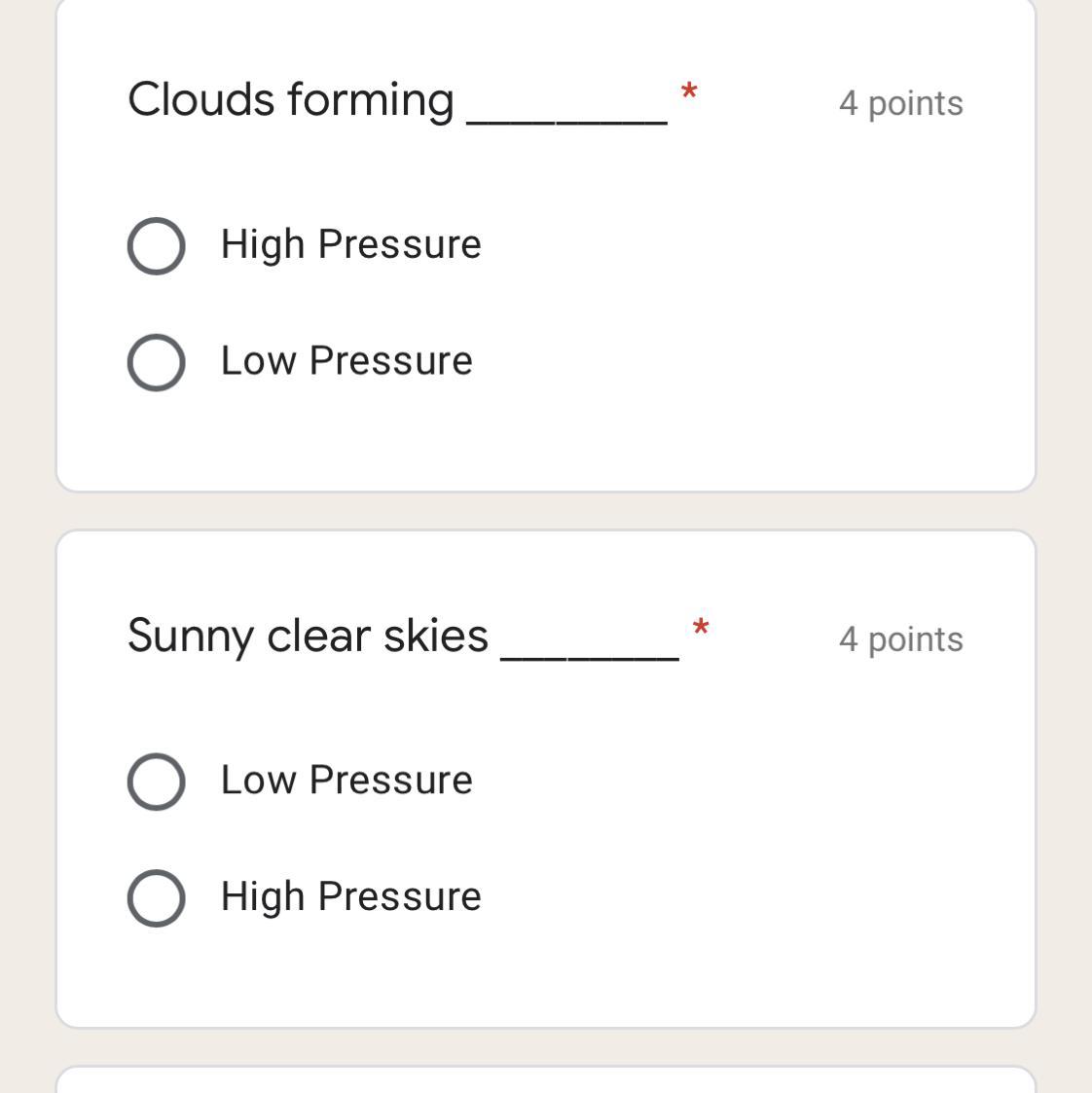Viewport: 1092px width, 1093px height.
Task: Click the partially visible question card at the bottom
Action: (545, 1080)
